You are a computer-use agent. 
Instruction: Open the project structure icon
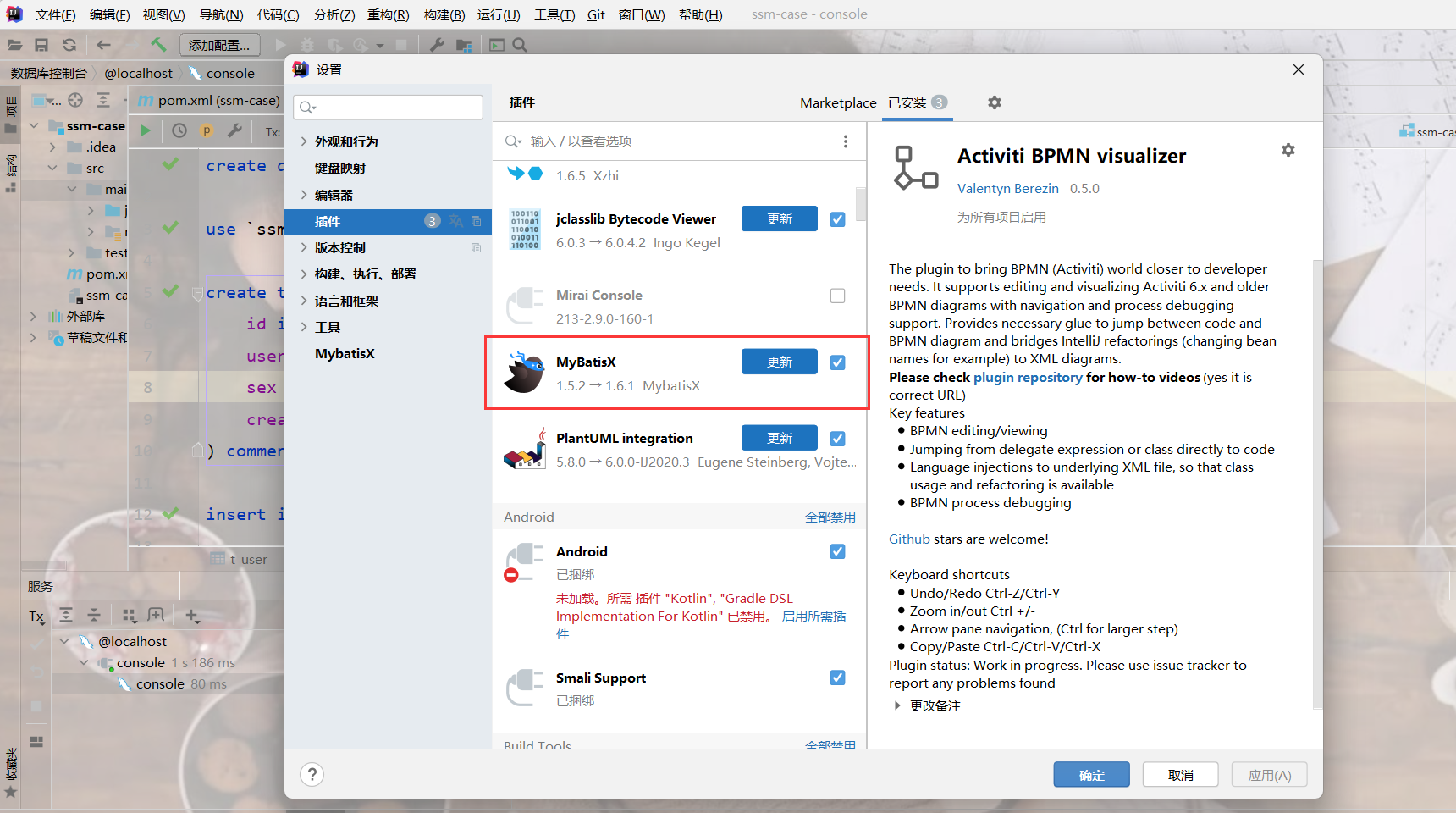coord(464,45)
